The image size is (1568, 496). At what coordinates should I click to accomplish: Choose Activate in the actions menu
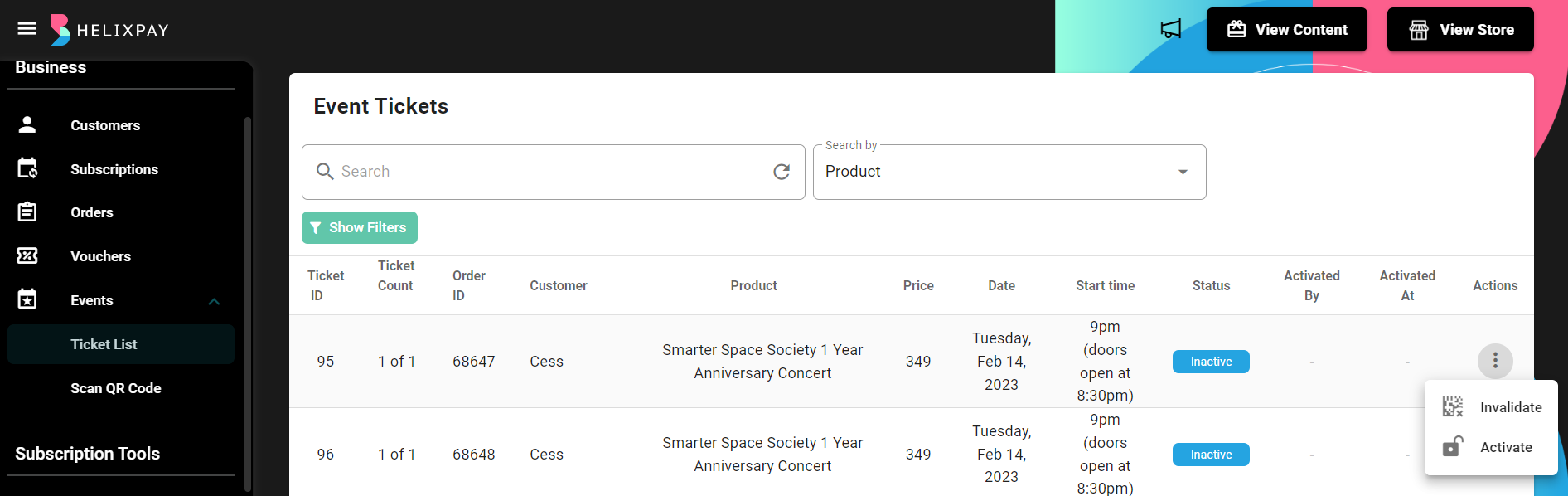[1505, 447]
